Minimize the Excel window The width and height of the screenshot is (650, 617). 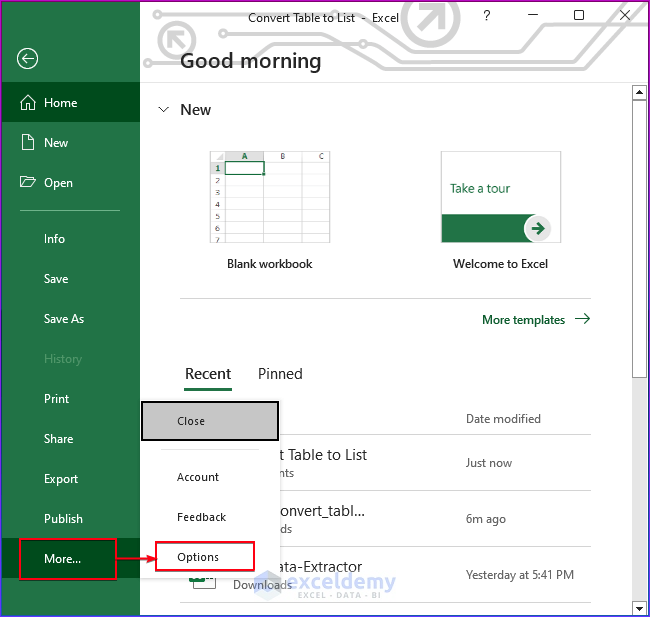click(533, 15)
